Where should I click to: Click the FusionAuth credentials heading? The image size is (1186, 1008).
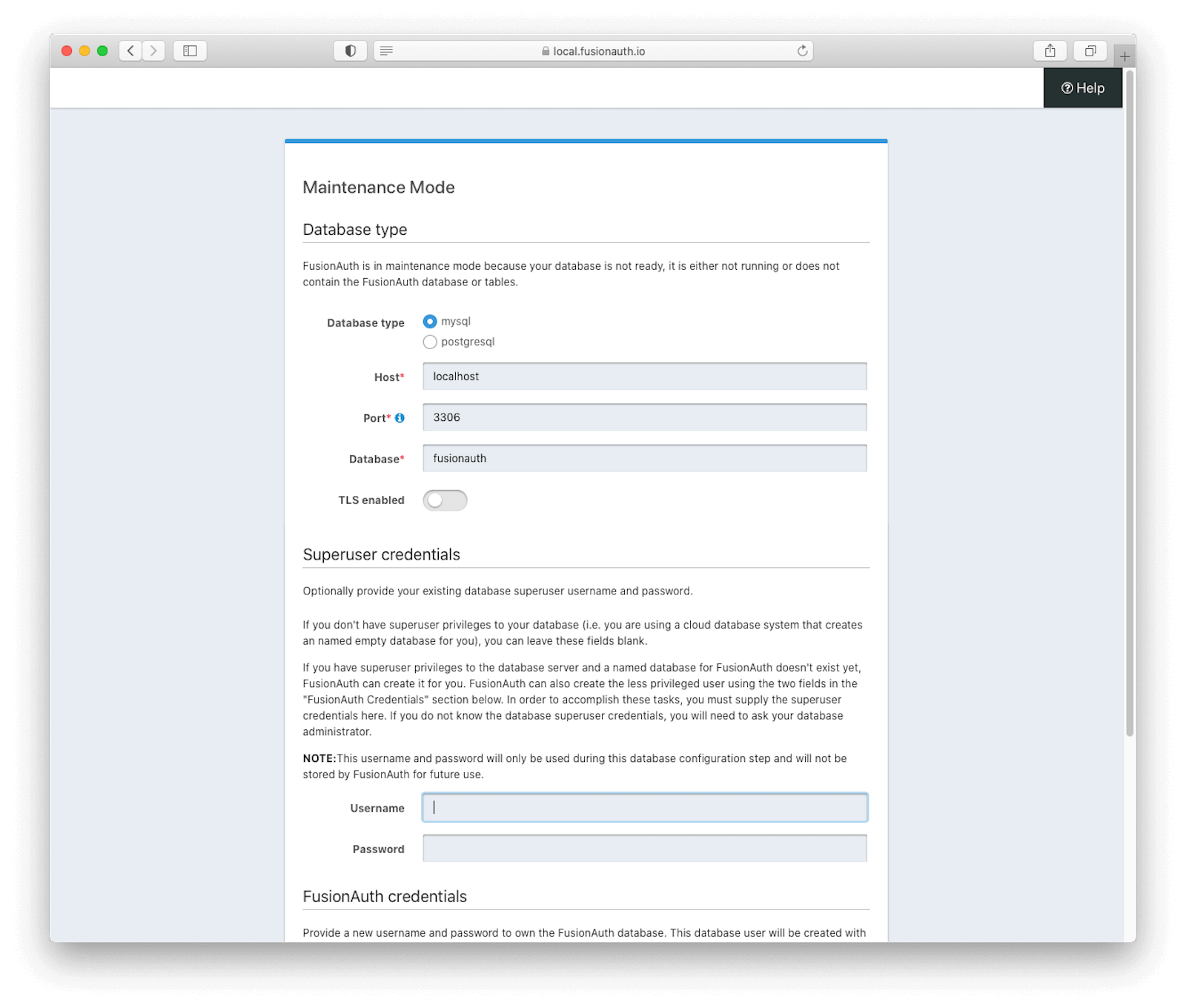click(x=385, y=897)
